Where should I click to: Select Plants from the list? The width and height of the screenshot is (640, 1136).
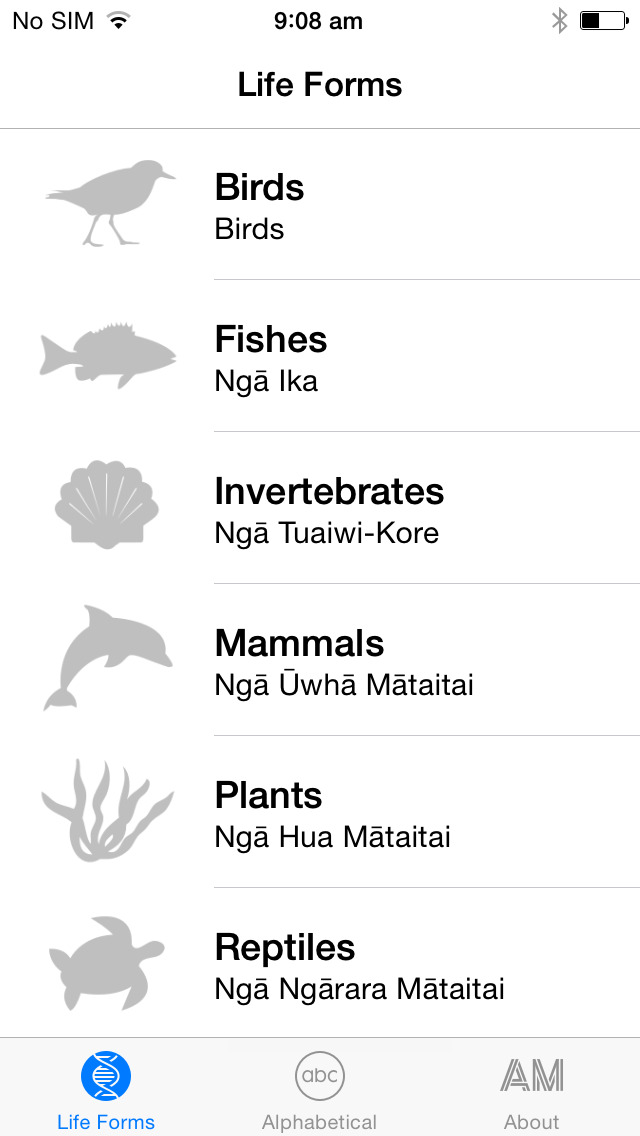click(x=320, y=812)
